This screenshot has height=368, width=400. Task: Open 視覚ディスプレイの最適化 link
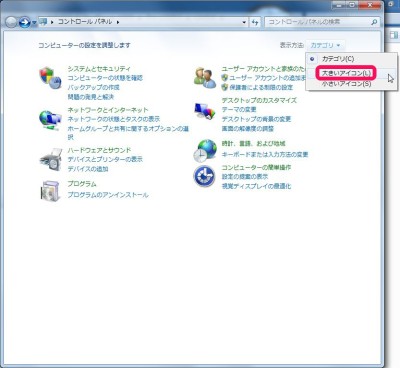click(x=256, y=186)
